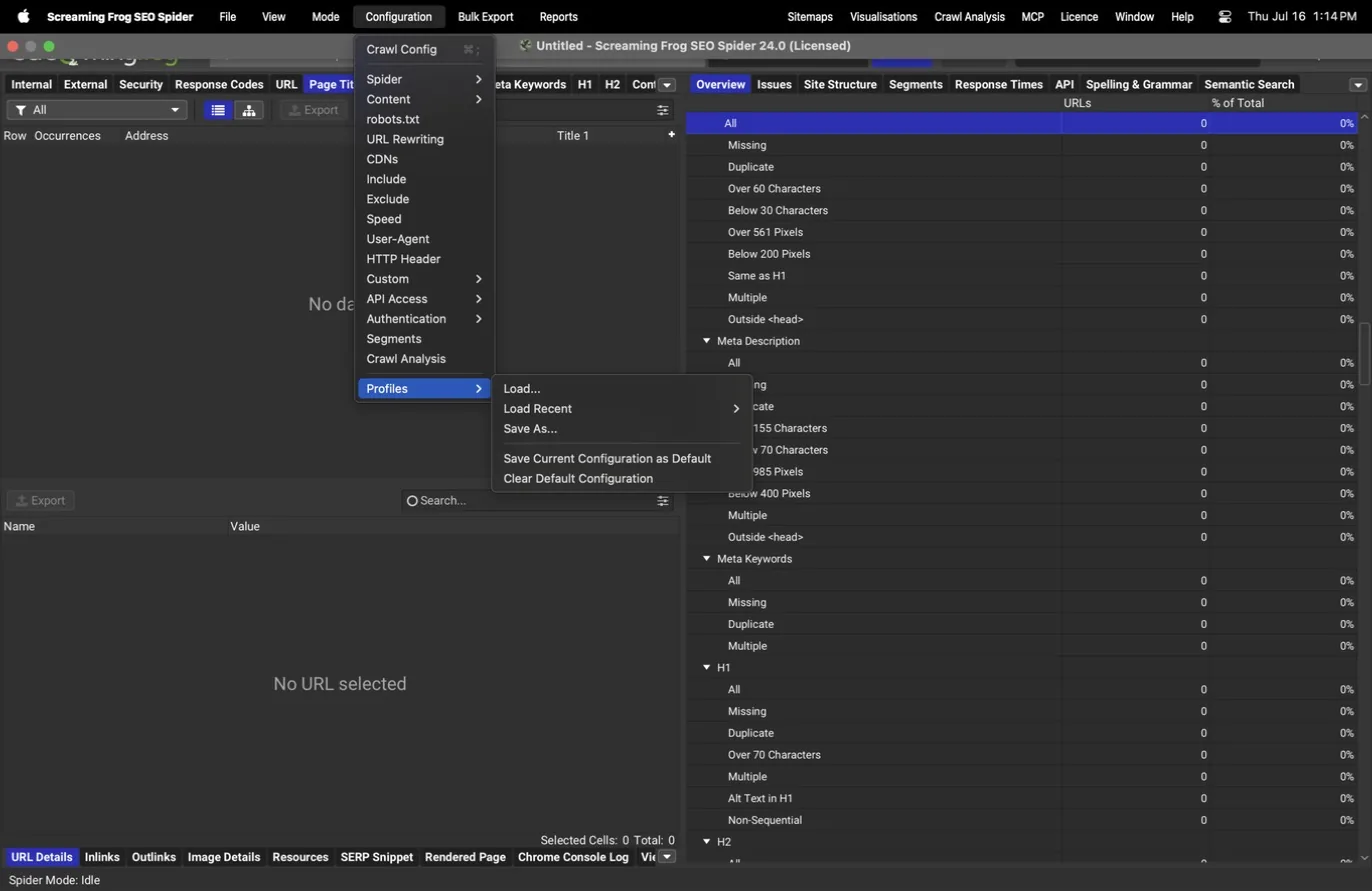This screenshot has width=1372, height=891.
Task: Select the Non-Sequential row
Action: tap(1021, 821)
